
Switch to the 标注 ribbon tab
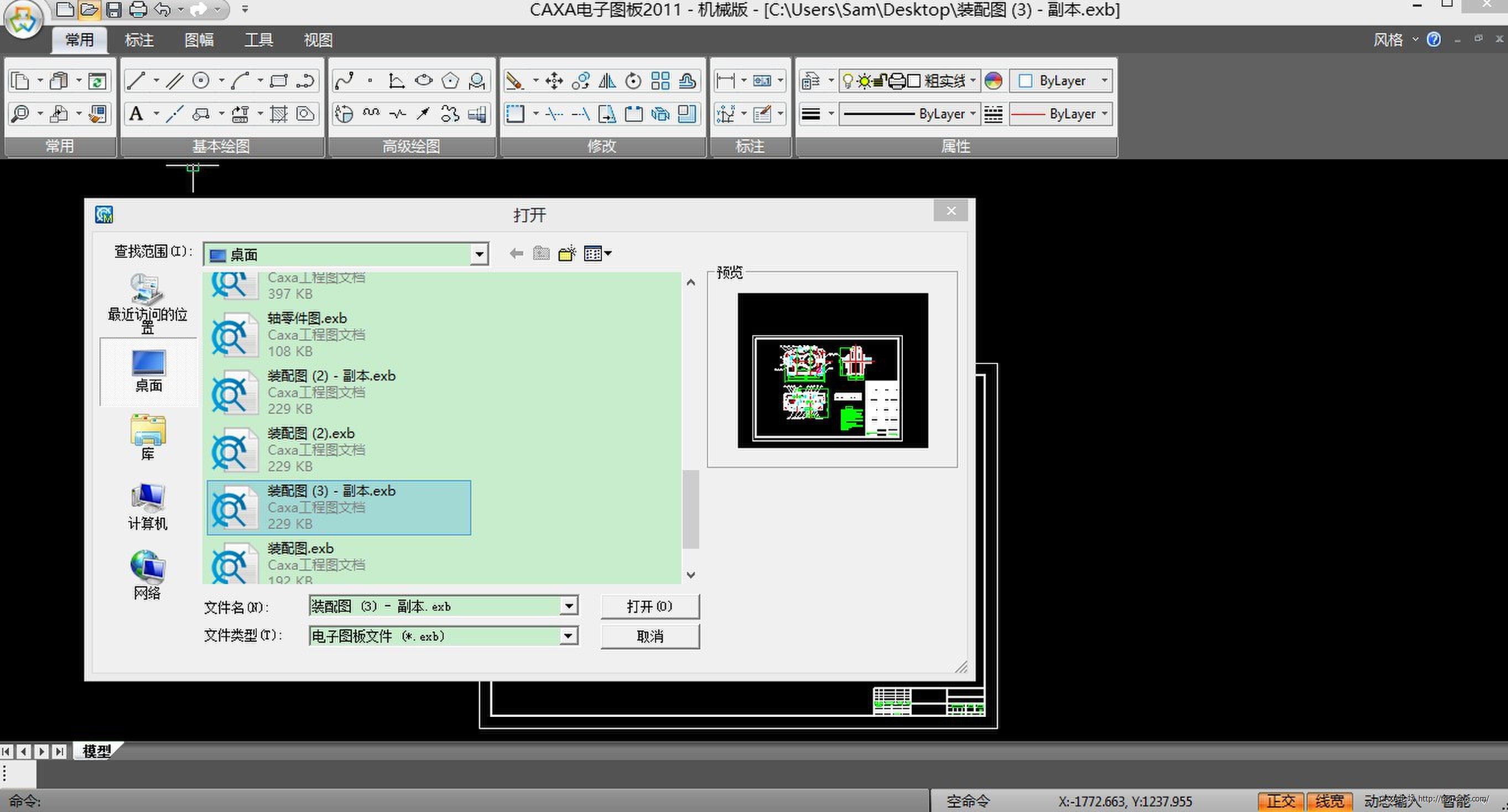139,40
